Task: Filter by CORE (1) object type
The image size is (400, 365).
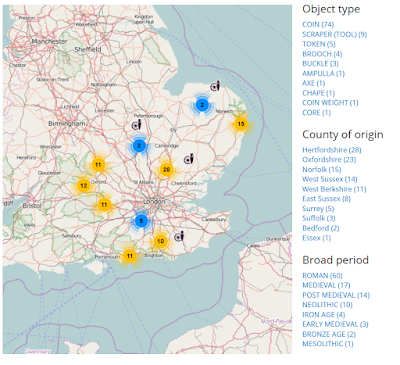Action: [316, 113]
